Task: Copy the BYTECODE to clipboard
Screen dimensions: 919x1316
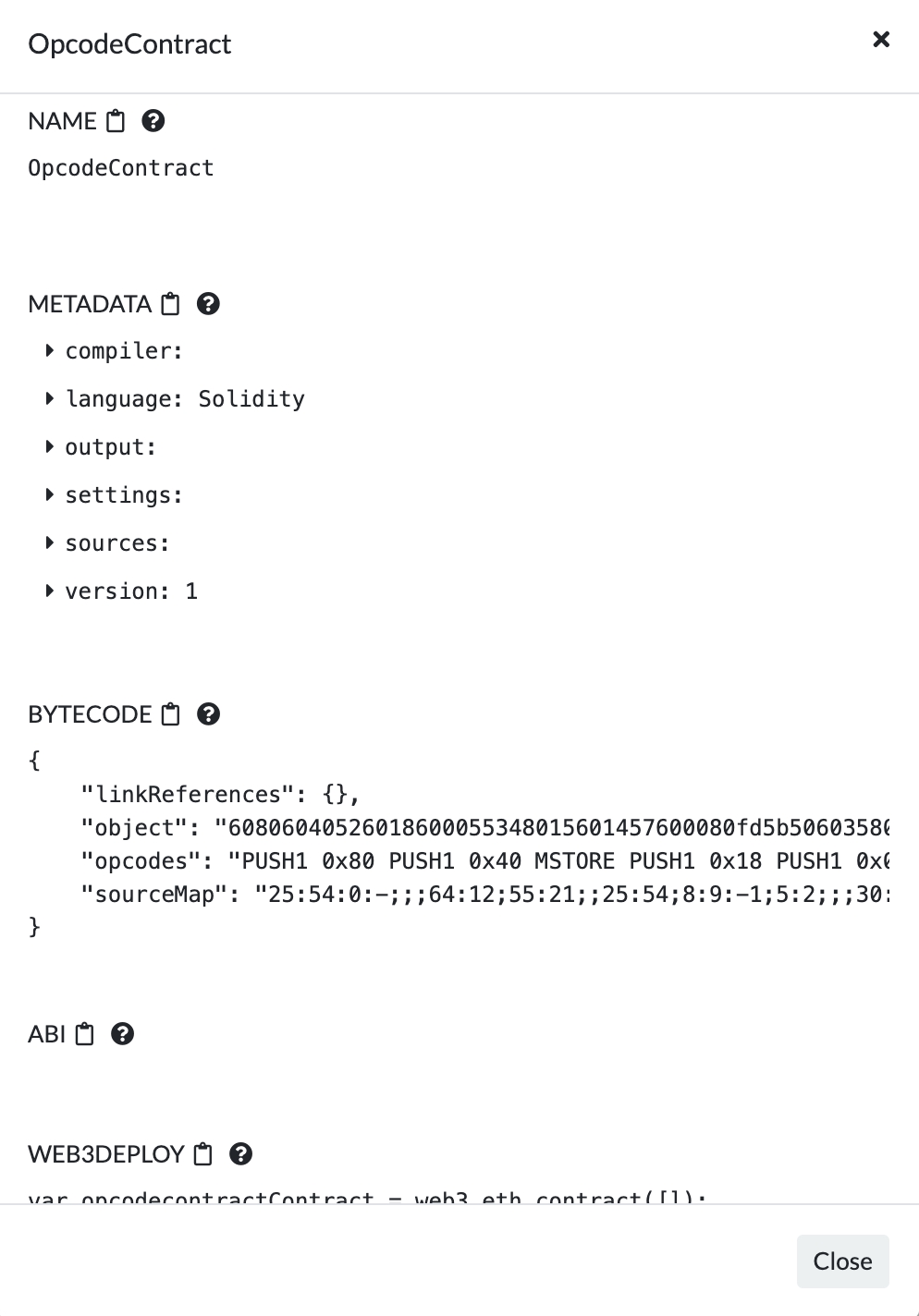Action: [x=171, y=714]
